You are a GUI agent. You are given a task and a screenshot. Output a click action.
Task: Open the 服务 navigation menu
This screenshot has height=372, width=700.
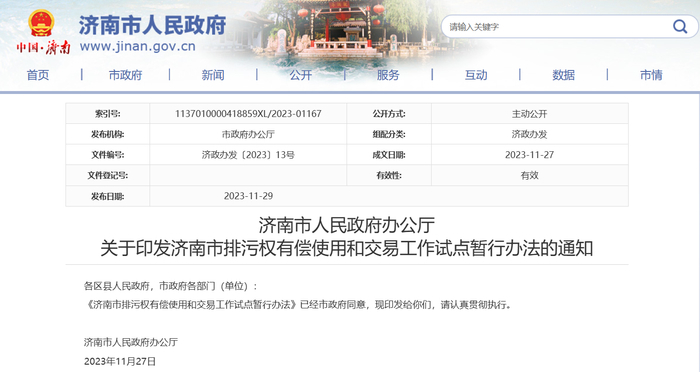pos(388,75)
